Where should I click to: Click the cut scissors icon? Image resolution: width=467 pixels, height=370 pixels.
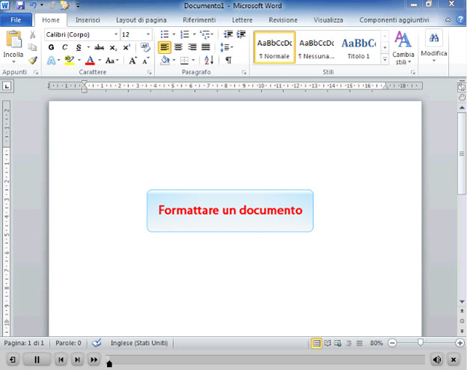tap(32, 35)
